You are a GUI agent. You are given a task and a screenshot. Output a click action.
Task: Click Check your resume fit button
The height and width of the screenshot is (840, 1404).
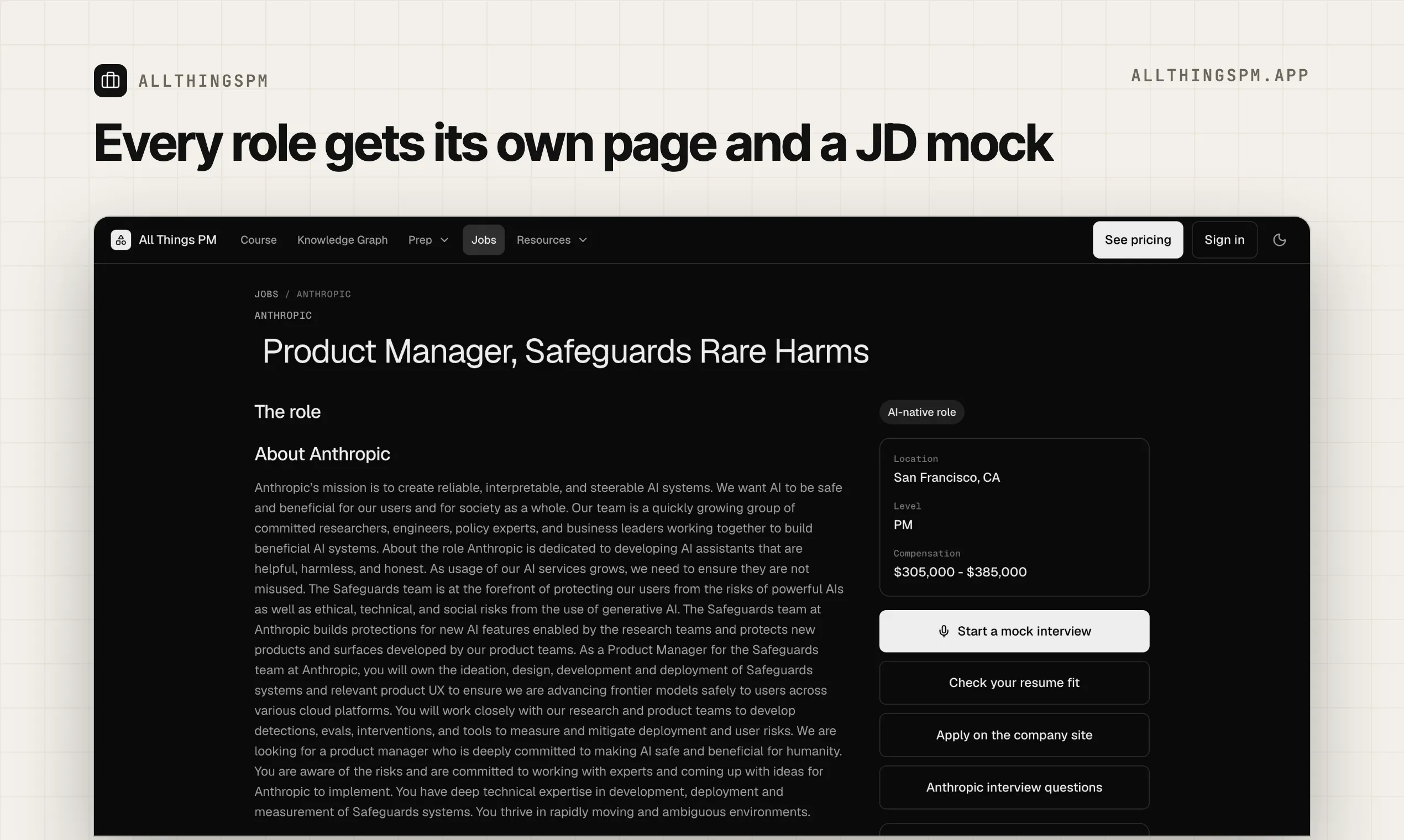(1014, 683)
